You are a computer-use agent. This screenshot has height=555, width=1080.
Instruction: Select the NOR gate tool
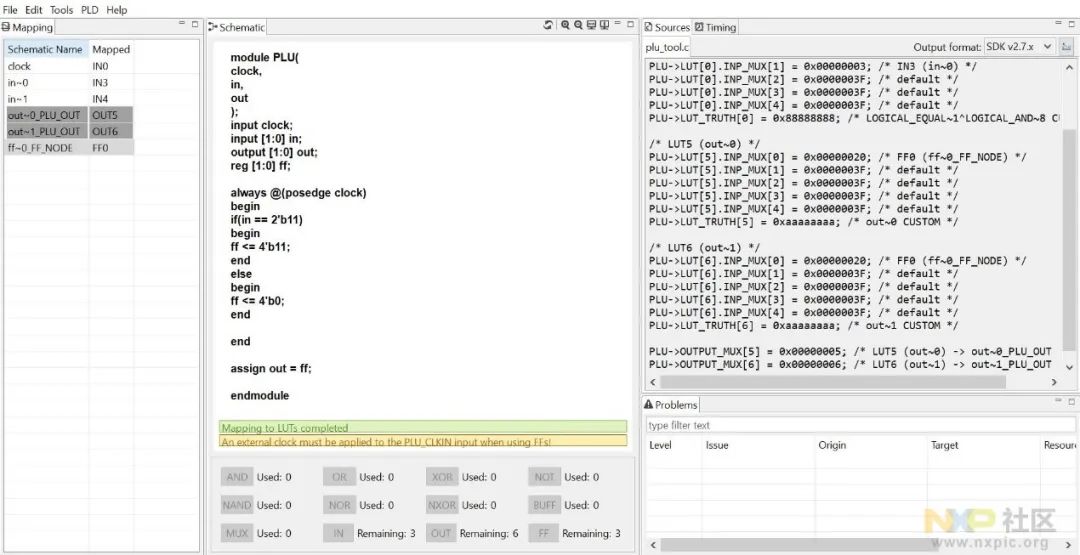[339, 505]
